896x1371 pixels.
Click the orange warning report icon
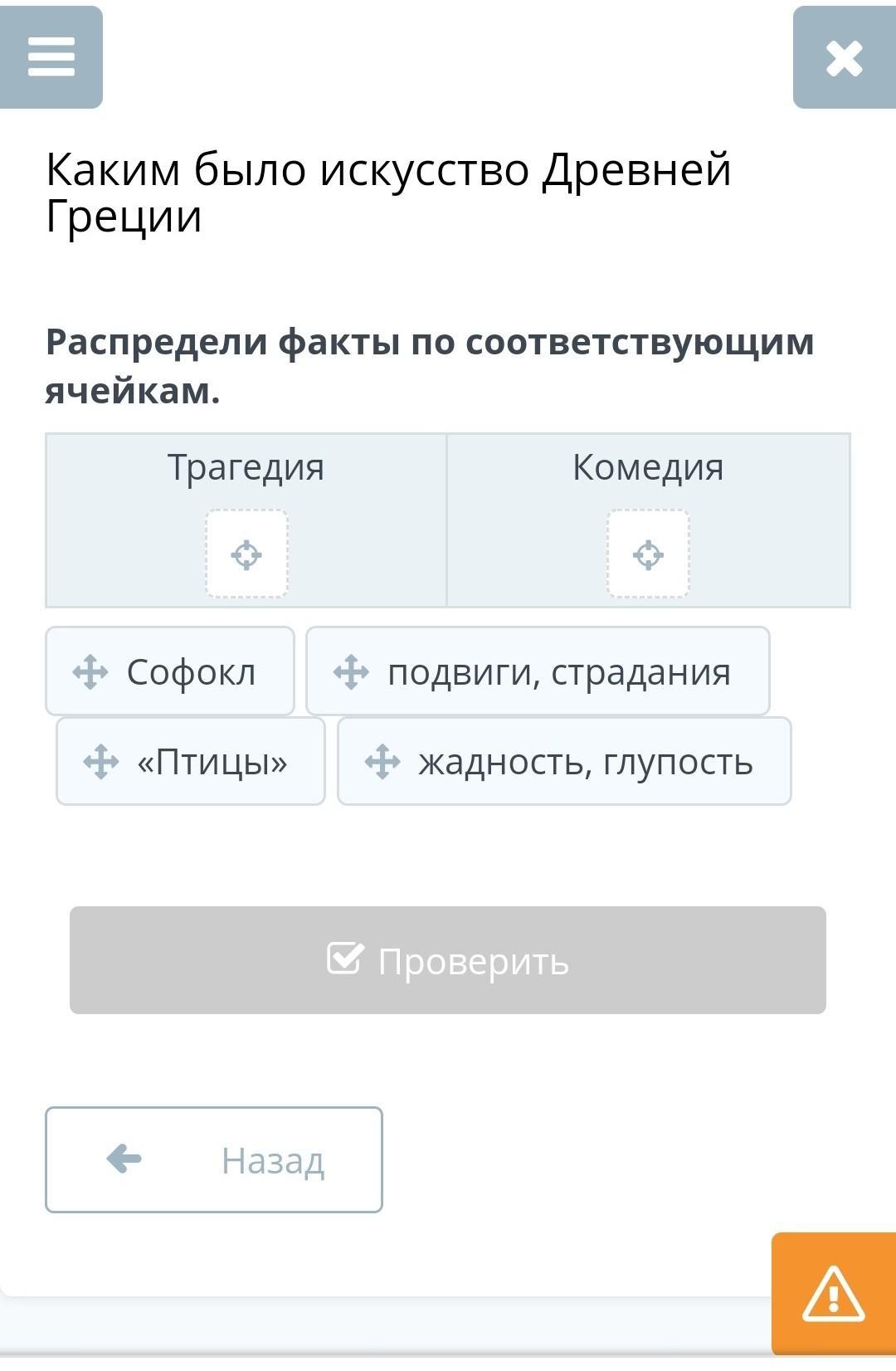coord(833,1294)
